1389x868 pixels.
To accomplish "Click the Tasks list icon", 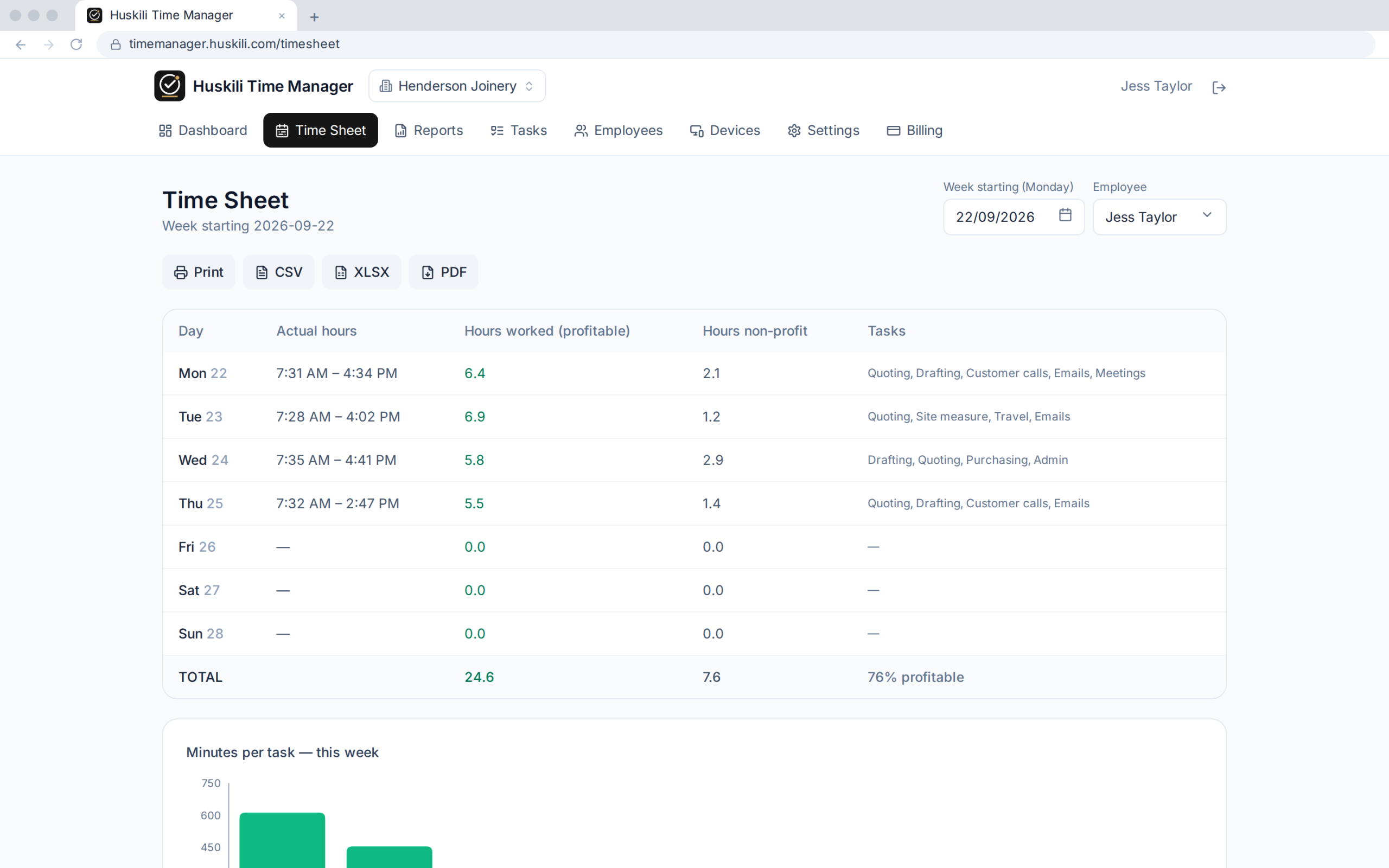I will pyautogui.click(x=497, y=131).
